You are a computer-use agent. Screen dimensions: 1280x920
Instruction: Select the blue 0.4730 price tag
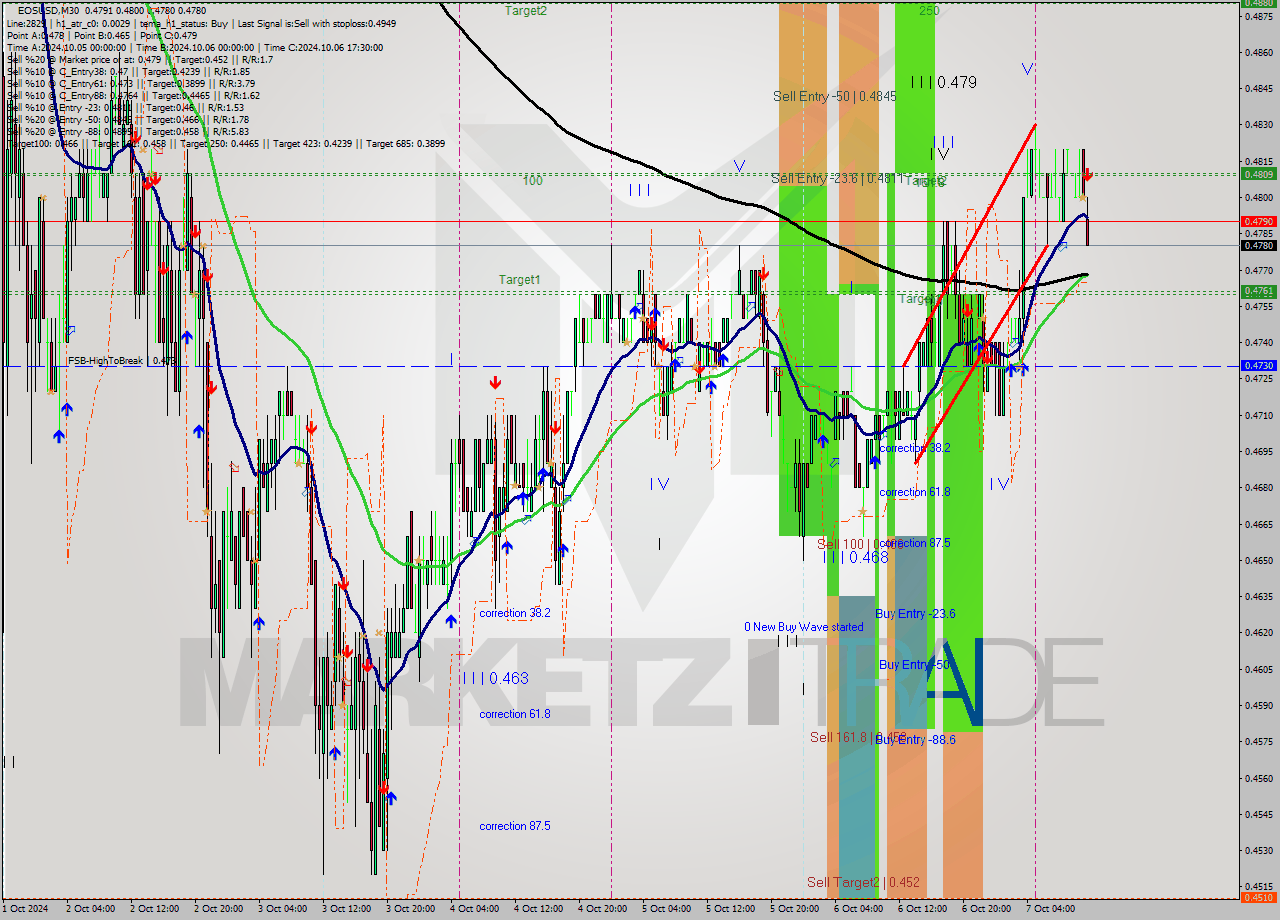pyautogui.click(x=1258, y=366)
